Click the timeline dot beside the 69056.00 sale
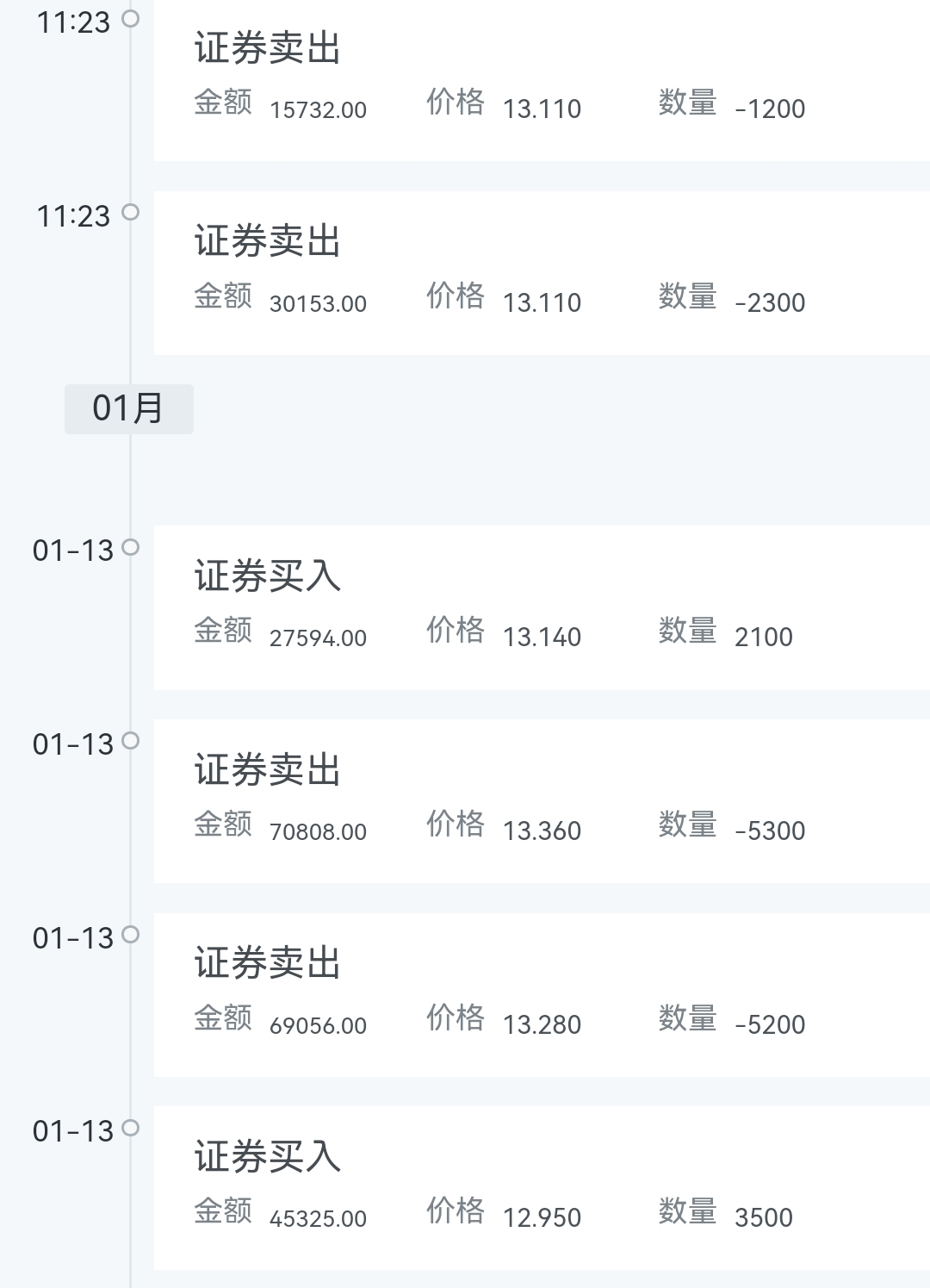Image resolution: width=930 pixels, height=1288 pixels. coord(131,935)
